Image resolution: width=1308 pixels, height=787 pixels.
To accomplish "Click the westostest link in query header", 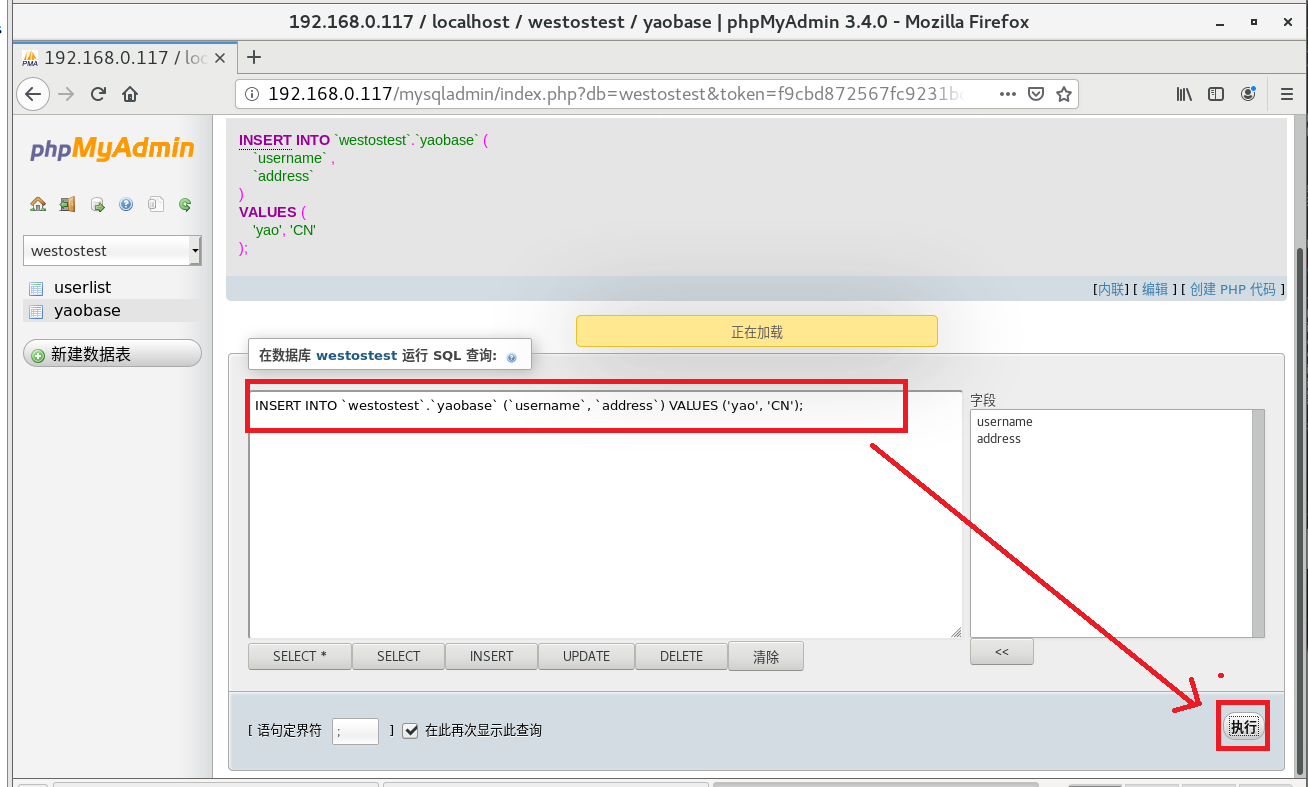I will (356, 355).
